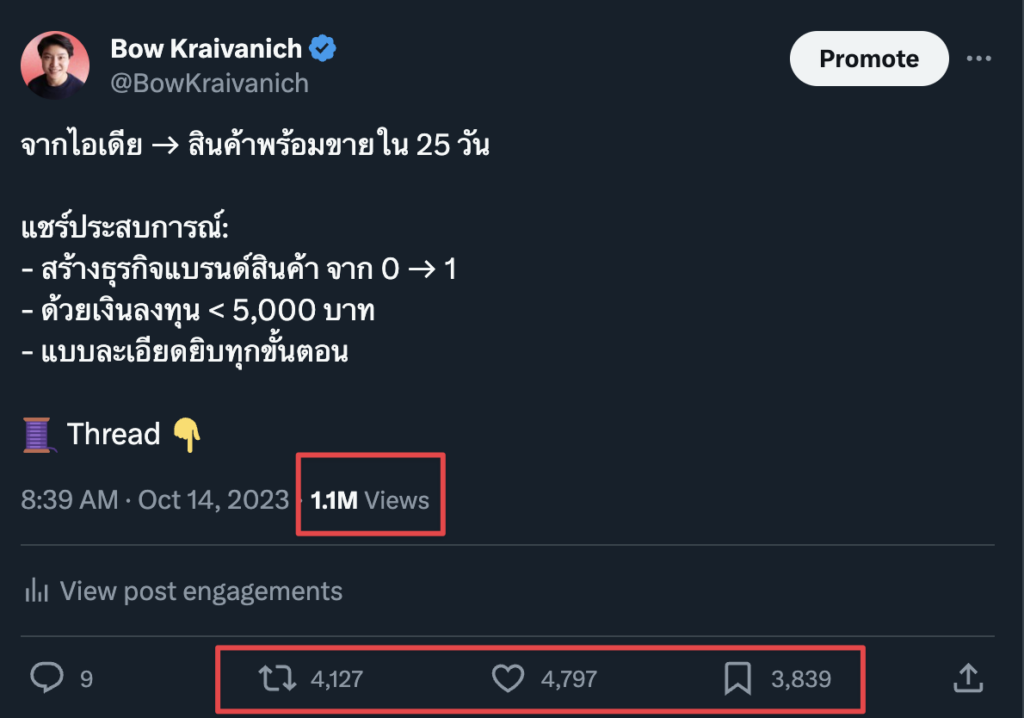Click the 4,797 likes count
The height and width of the screenshot is (718, 1024).
568,679
